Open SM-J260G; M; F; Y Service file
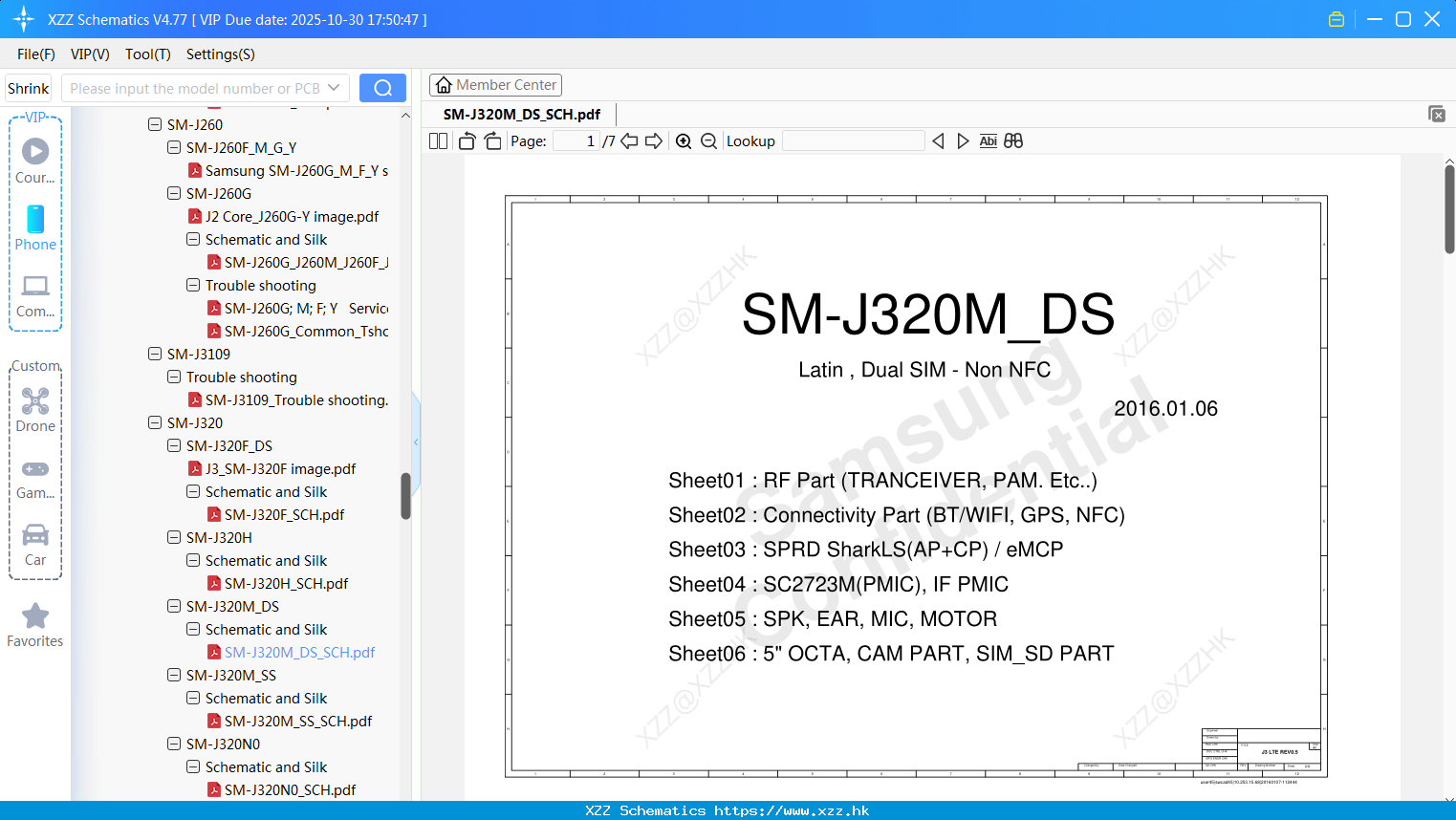 [x=297, y=308]
